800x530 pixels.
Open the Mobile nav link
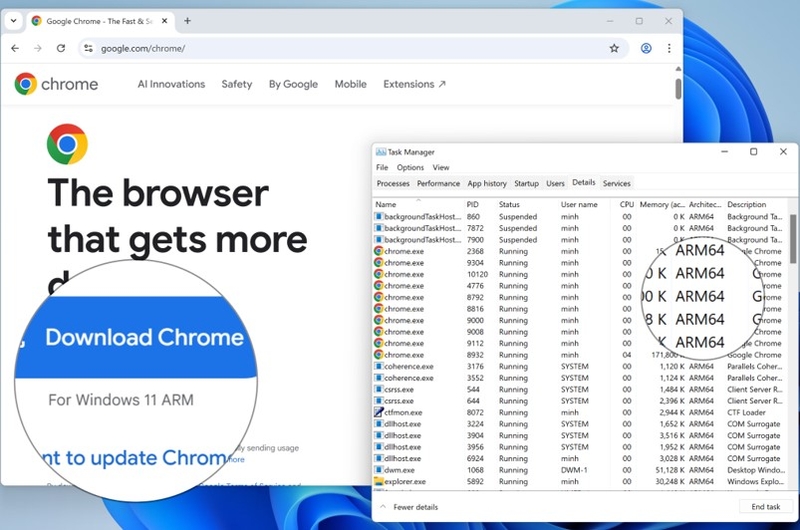click(x=351, y=84)
